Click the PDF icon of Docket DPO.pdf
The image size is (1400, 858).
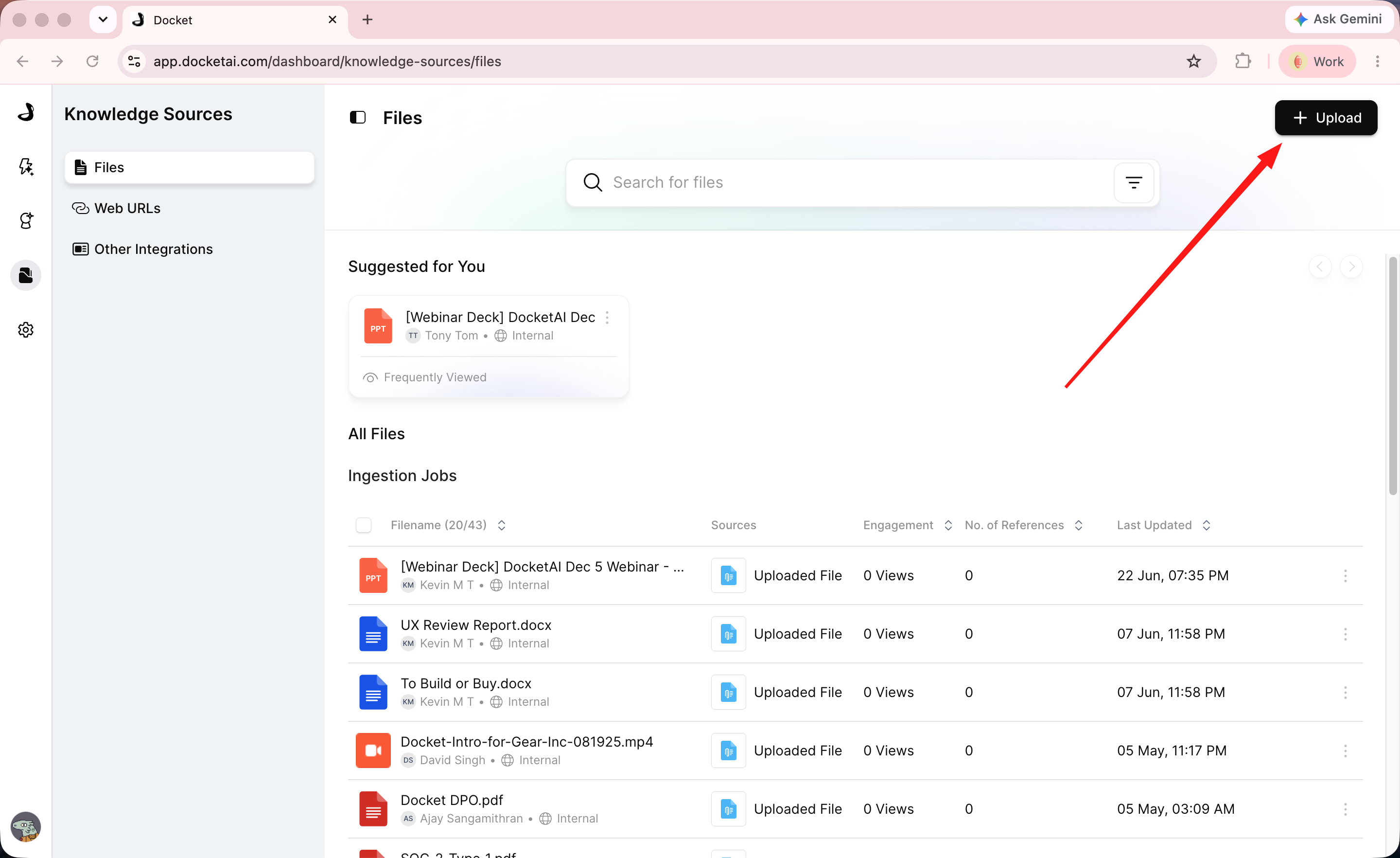point(373,809)
